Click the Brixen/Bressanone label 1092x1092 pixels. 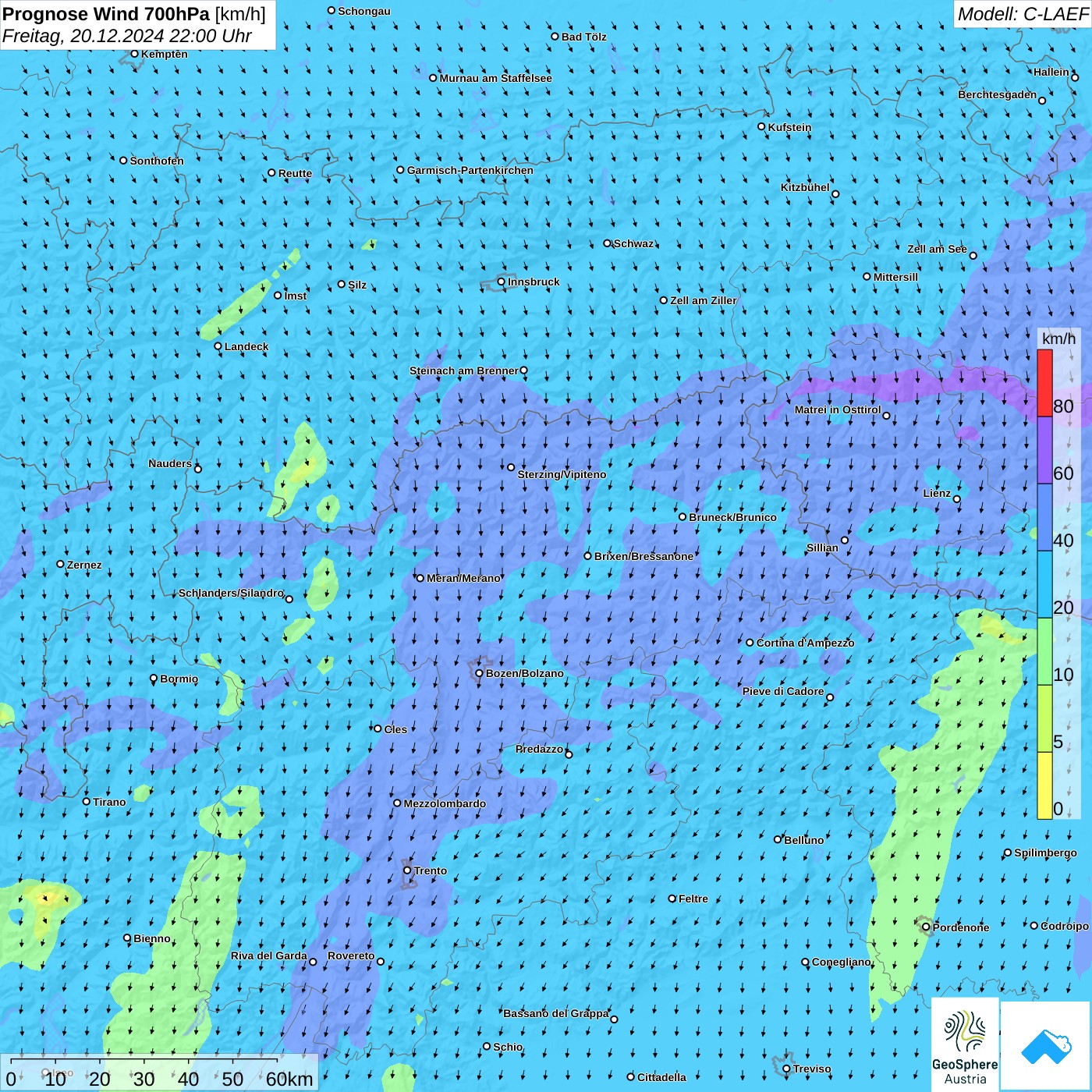click(643, 556)
